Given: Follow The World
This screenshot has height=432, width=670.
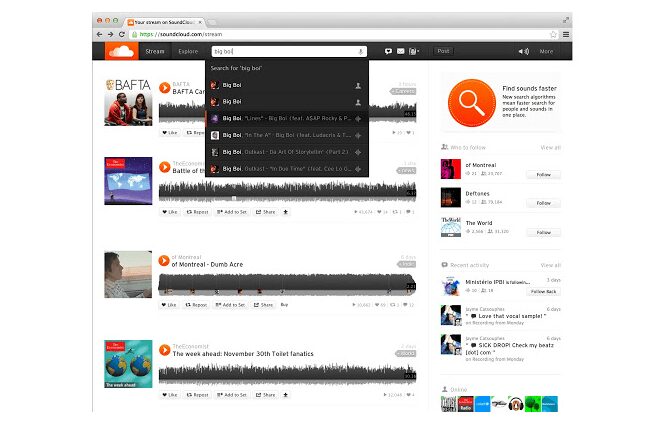Looking at the screenshot, I should point(544,232).
